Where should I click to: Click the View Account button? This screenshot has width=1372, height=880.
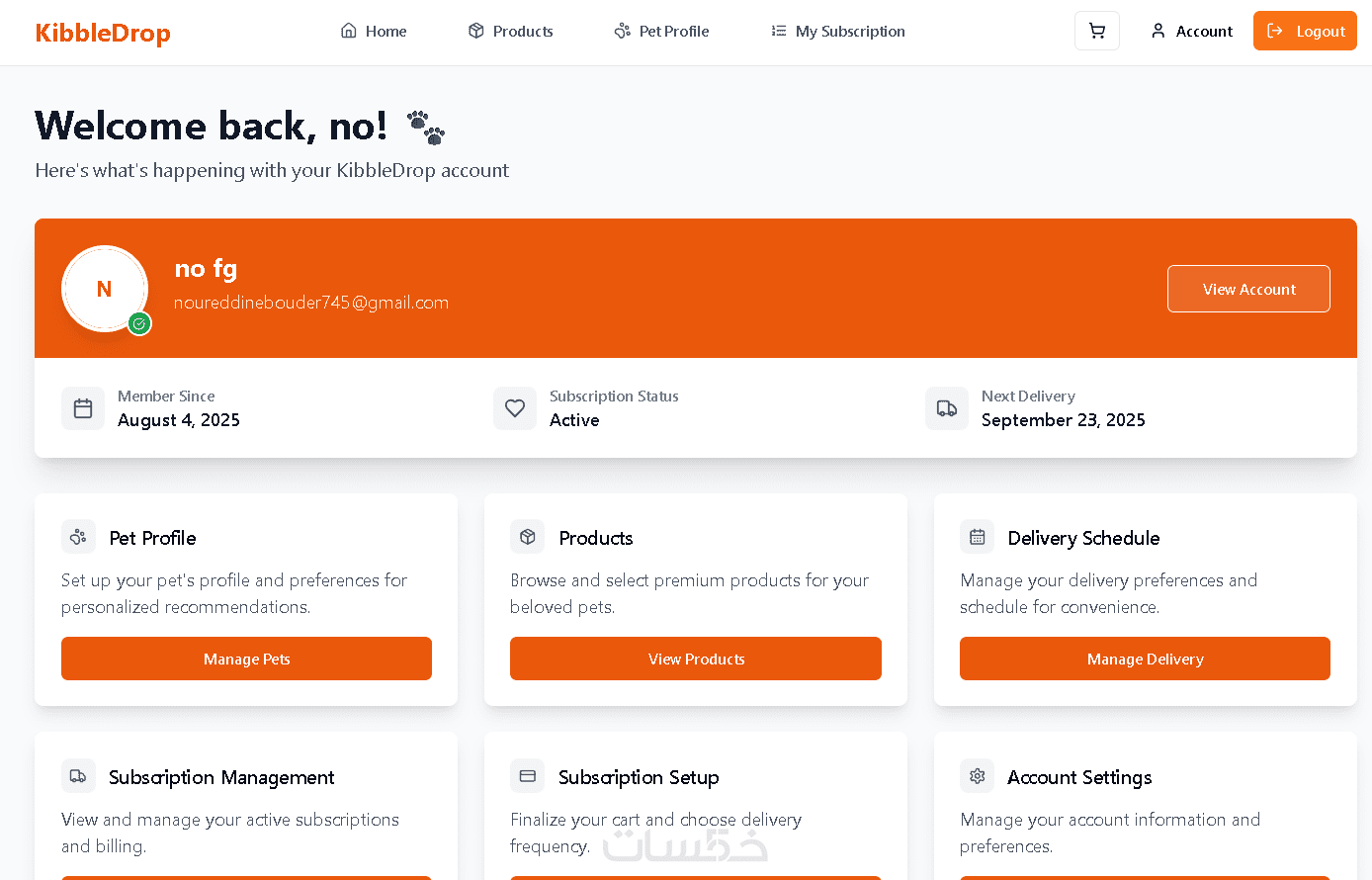[1248, 289]
